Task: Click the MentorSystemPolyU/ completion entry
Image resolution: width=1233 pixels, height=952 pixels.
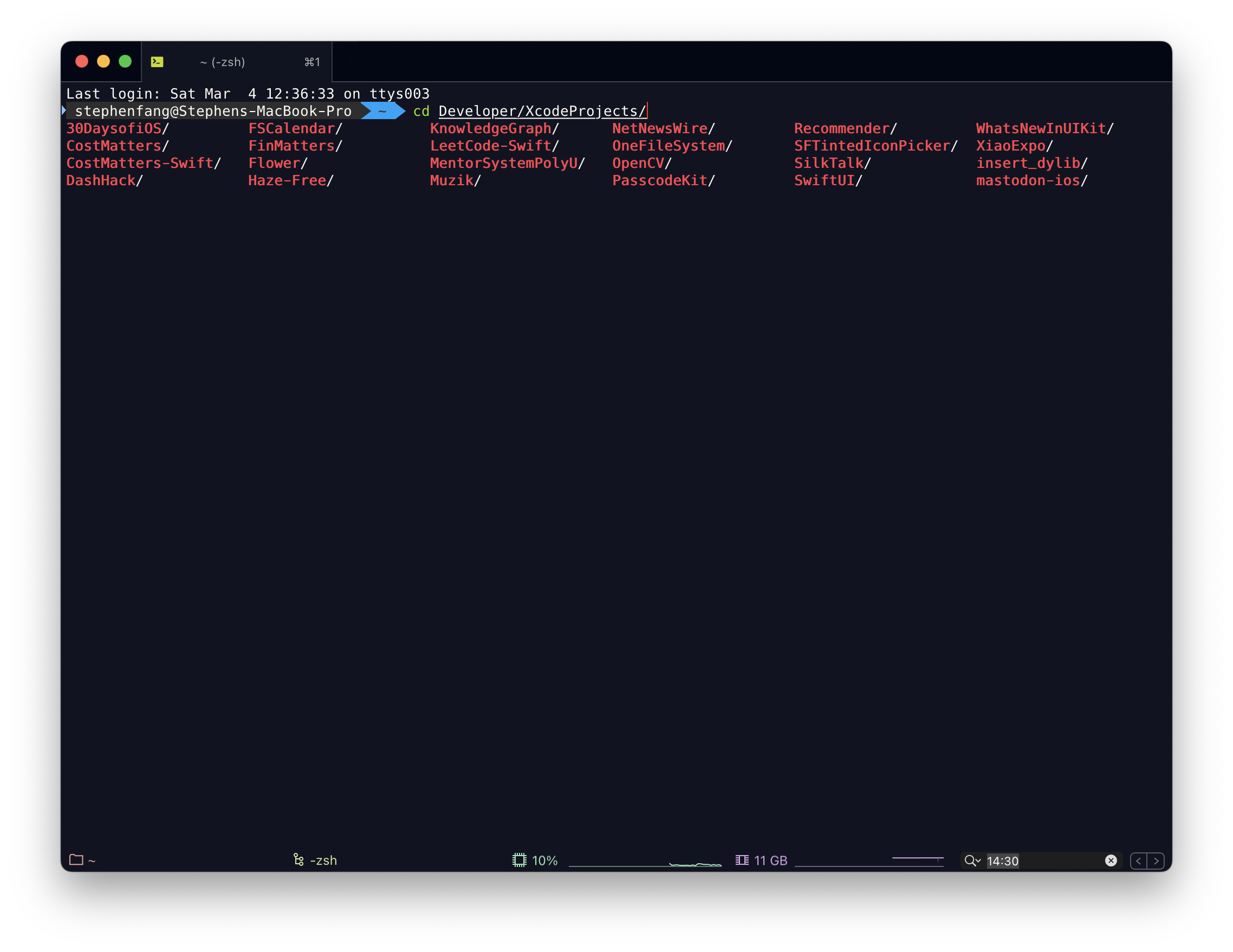Action: 508,163
